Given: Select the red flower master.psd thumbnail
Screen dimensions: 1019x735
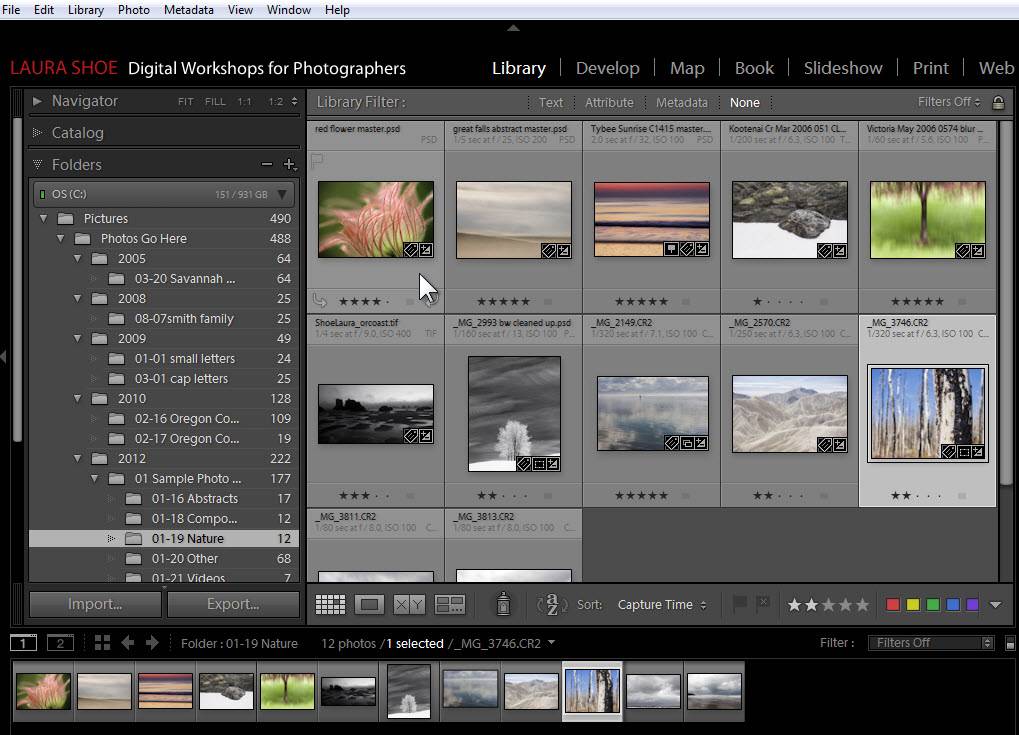Looking at the screenshot, I should (x=376, y=219).
